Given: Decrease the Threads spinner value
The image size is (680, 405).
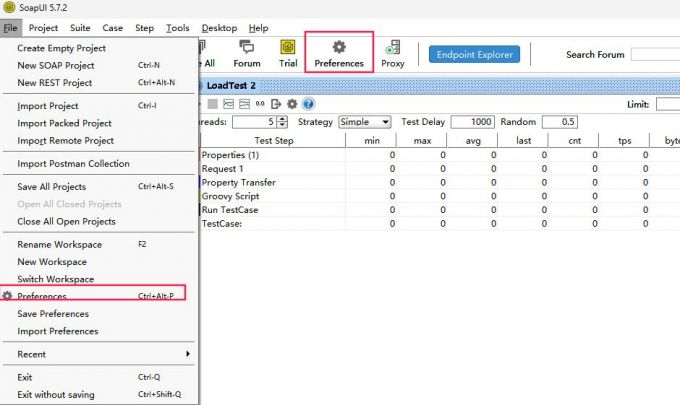Looking at the screenshot, I should [282, 125].
